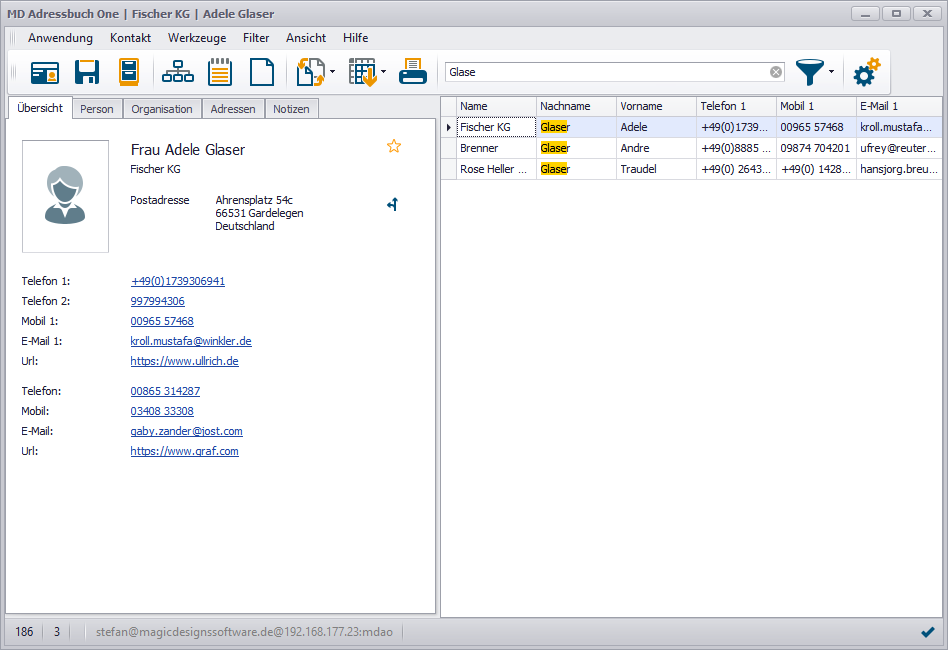Open the Werkzeuge menu
Viewport: 948px width, 650px height.
196,38
